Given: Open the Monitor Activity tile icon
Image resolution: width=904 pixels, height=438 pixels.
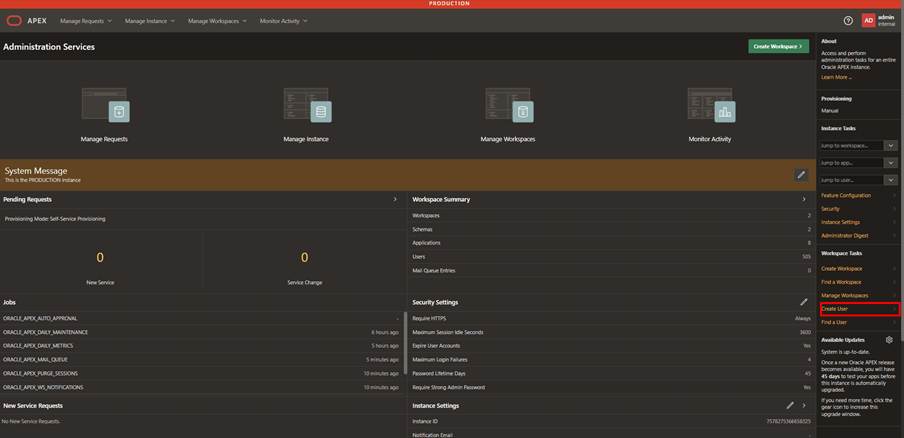Looking at the screenshot, I should [711, 105].
